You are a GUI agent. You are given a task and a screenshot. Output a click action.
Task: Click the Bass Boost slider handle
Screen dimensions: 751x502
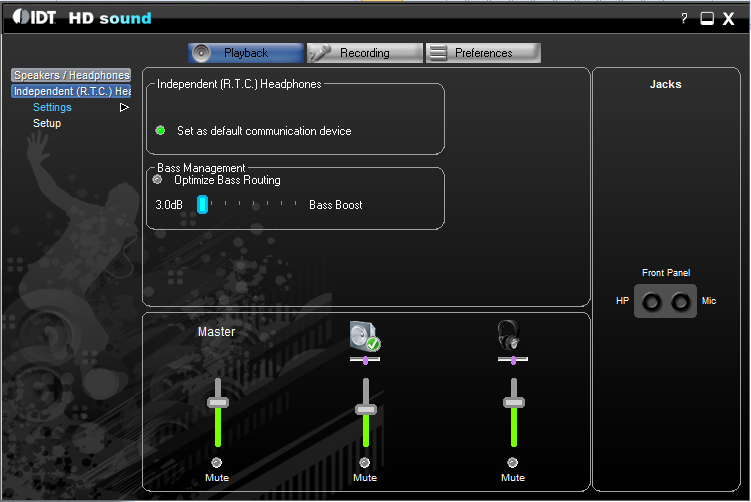(202, 205)
